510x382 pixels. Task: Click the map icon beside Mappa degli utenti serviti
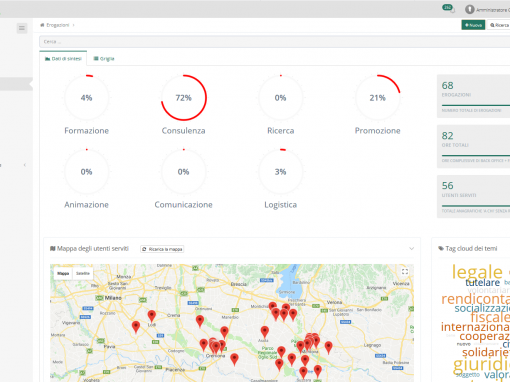53,248
